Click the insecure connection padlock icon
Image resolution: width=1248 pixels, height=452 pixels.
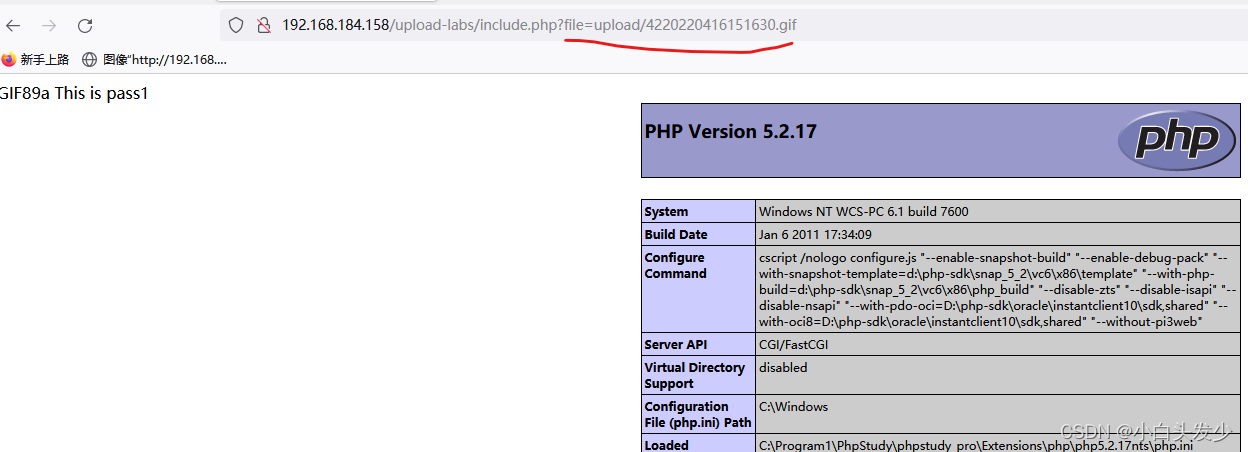[264, 25]
